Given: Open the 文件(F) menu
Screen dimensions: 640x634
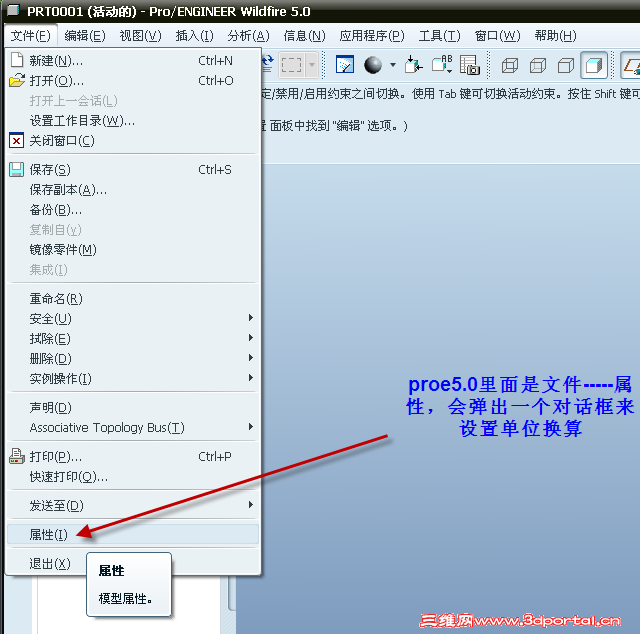Looking at the screenshot, I should [31, 36].
